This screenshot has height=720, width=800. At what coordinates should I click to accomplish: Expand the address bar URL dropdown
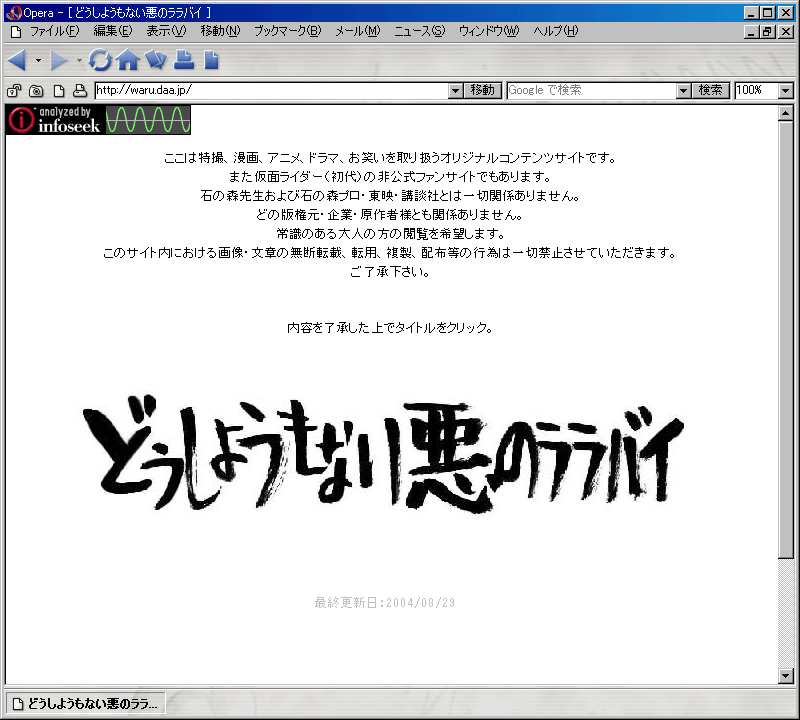click(456, 91)
